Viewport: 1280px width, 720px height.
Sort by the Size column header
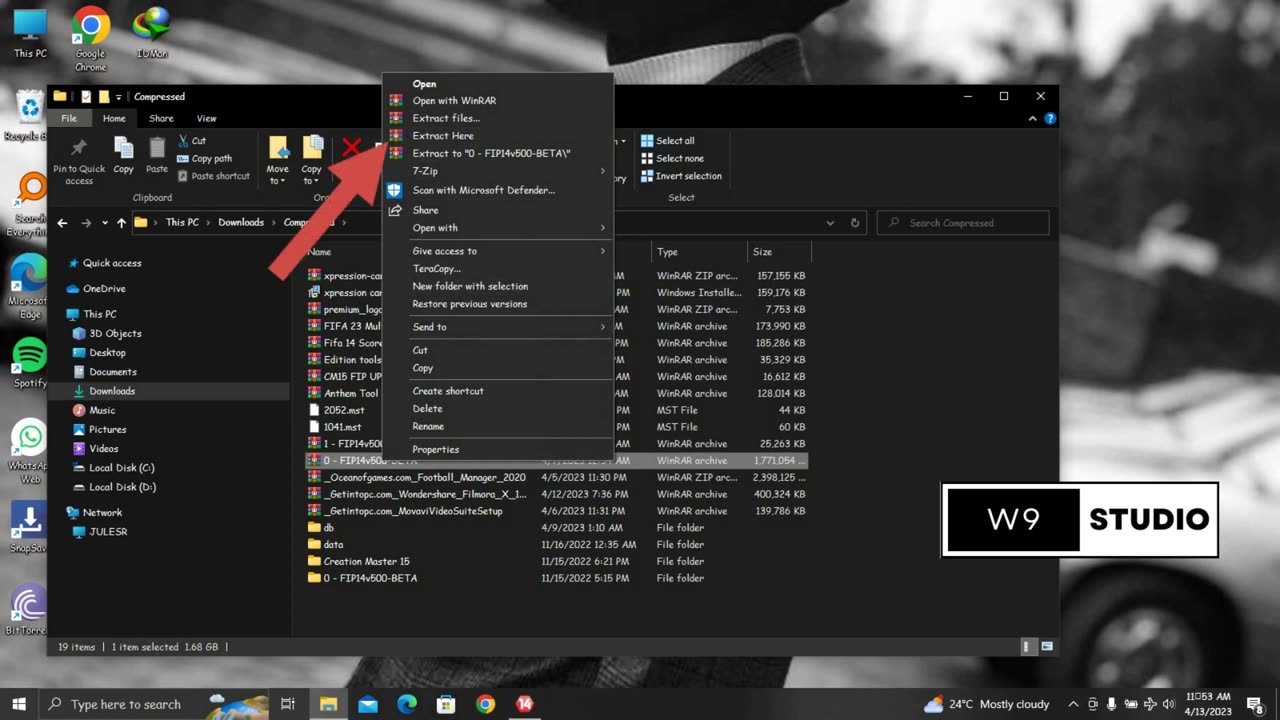point(779,252)
